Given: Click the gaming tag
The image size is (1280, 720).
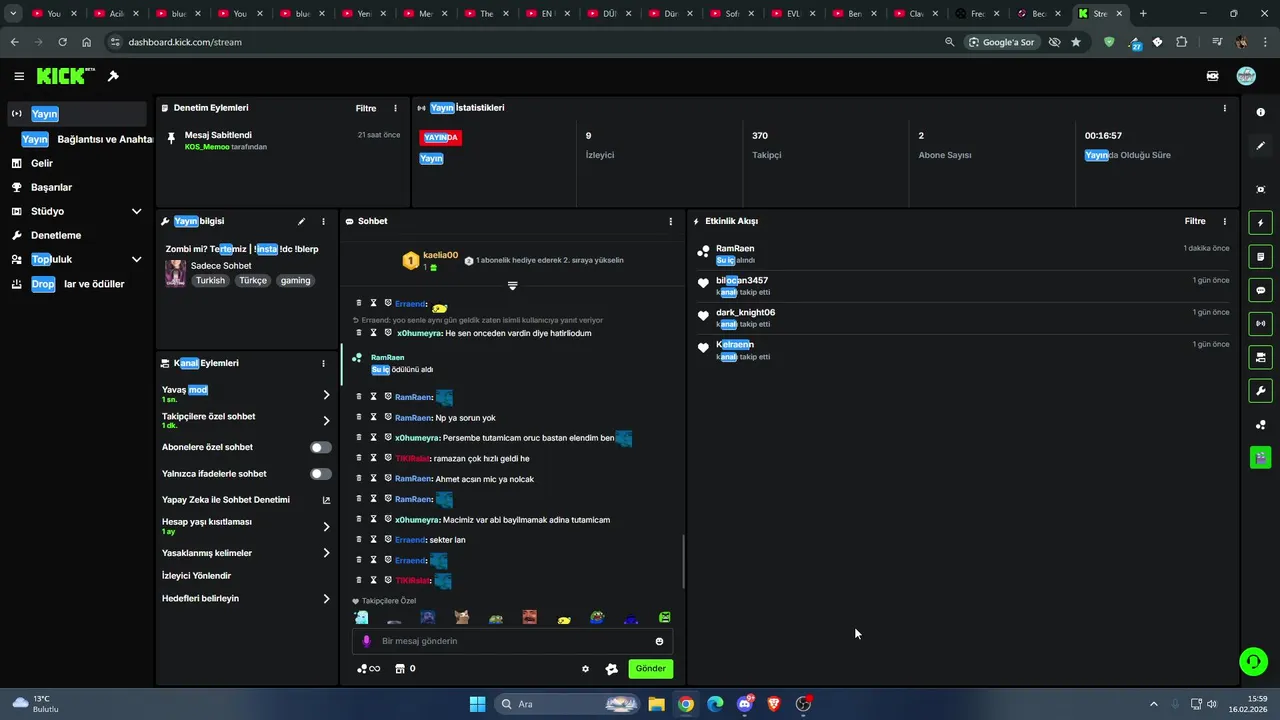Looking at the screenshot, I should click(295, 281).
